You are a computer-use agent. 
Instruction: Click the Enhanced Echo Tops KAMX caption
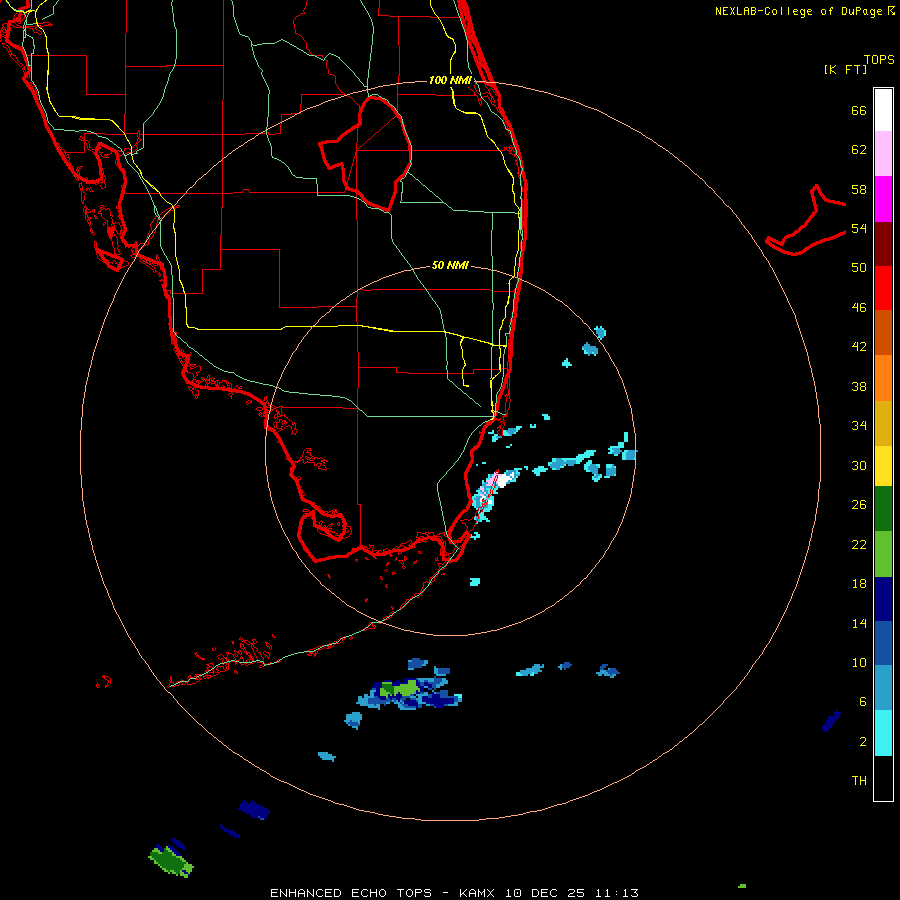point(454,893)
